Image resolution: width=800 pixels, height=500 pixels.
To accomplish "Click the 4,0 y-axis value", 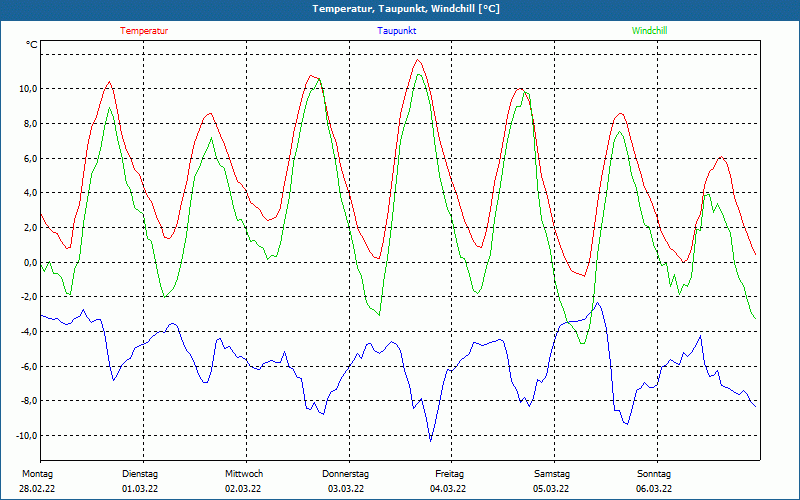I will pyautogui.click(x=30, y=193).
